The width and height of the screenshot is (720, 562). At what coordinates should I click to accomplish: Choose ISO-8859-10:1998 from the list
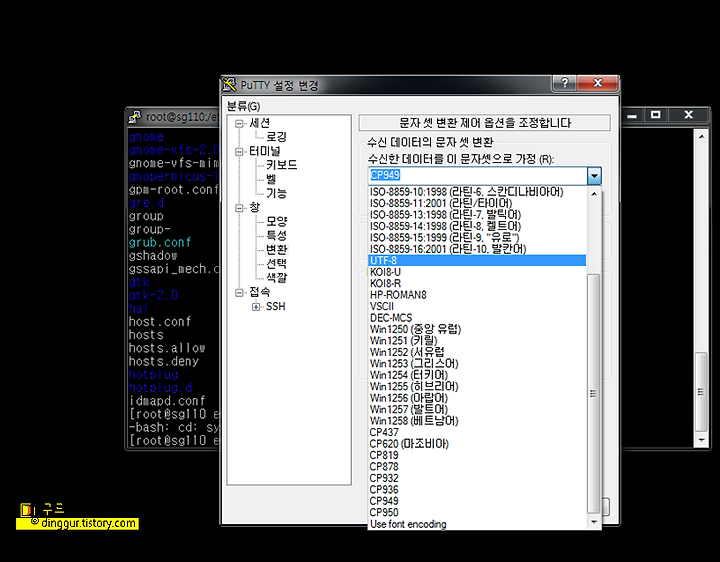click(477, 192)
